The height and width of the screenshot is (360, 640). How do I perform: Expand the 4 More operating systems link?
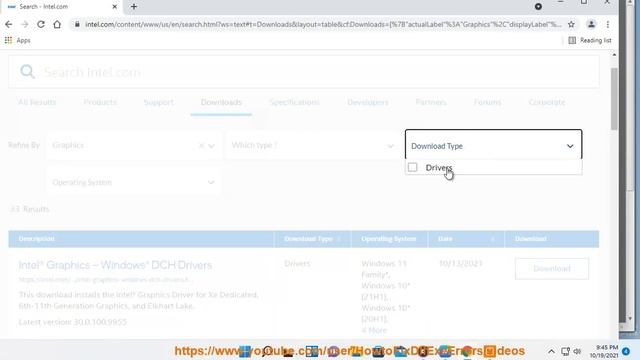coord(374,330)
